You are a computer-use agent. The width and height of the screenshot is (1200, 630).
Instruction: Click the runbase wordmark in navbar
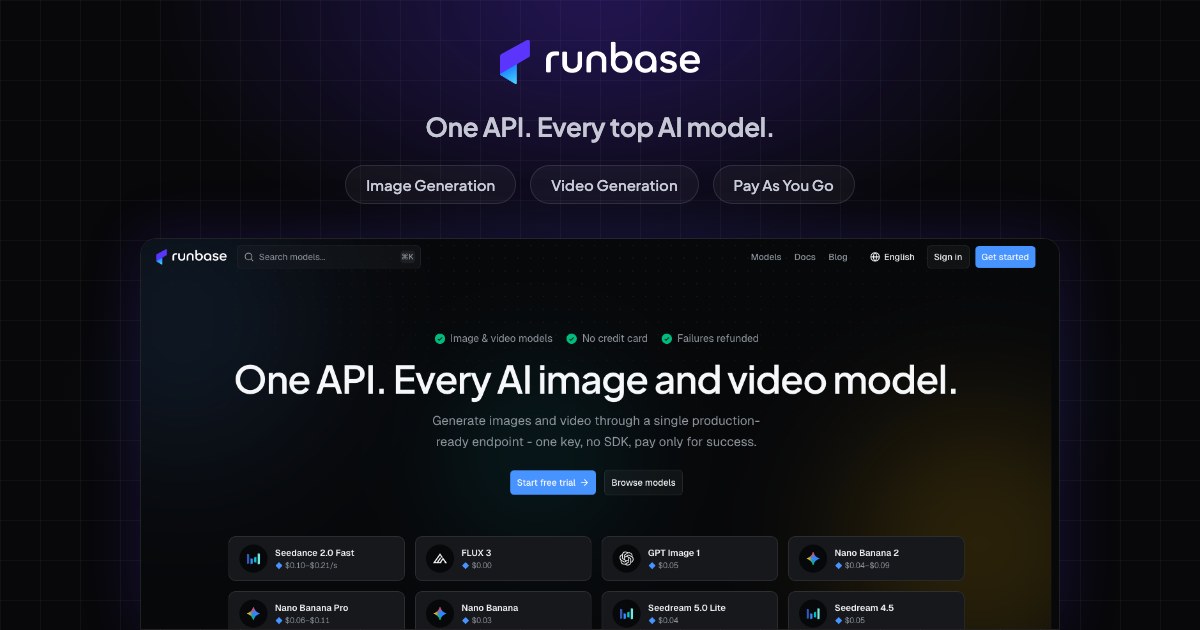click(x=199, y=257)
